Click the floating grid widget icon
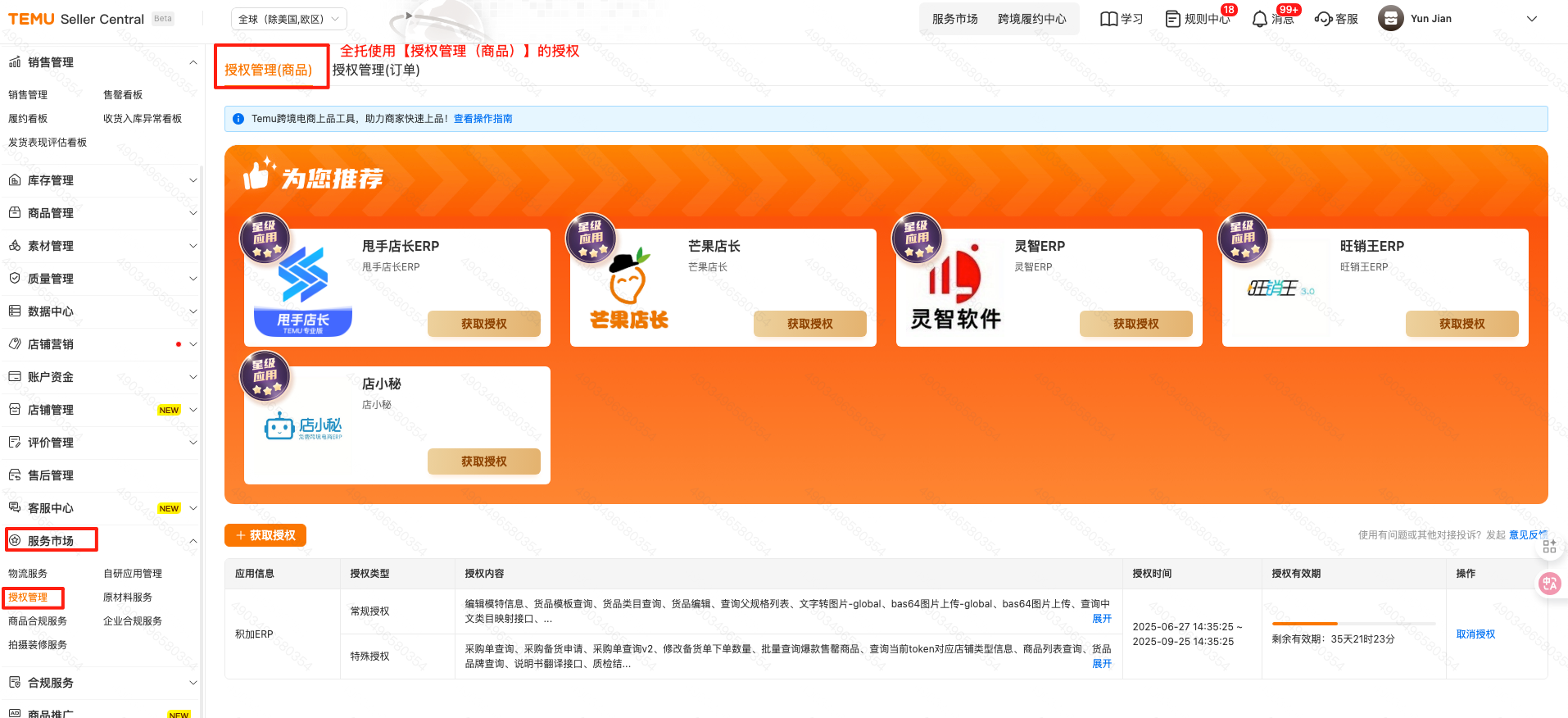The image size is (1568, 718). pos(1549,546)
